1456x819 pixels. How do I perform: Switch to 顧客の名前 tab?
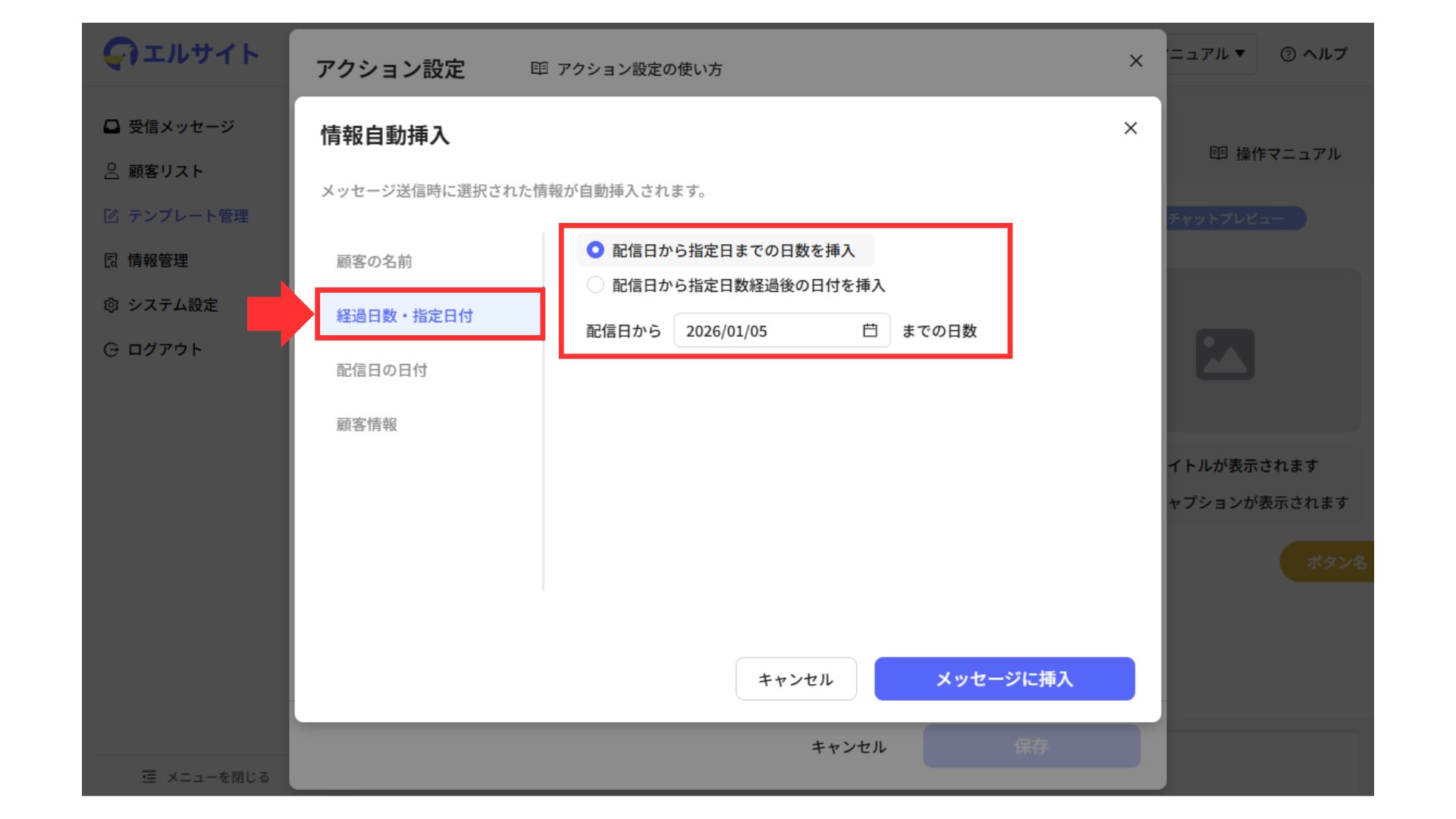point(374,262)
